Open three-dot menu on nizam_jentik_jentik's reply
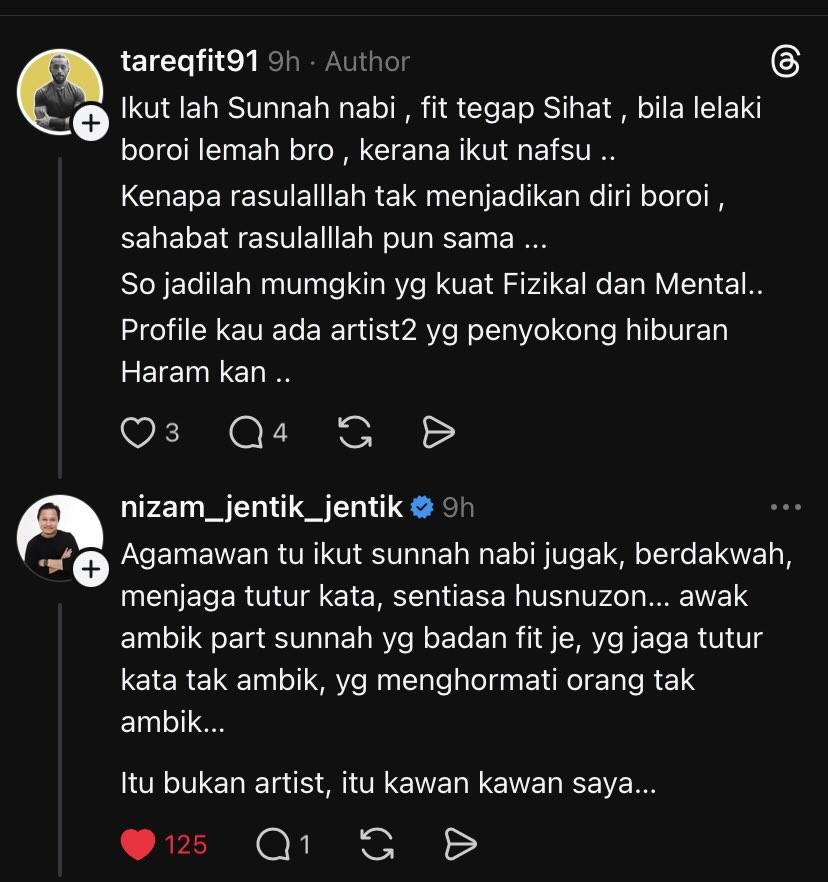The height and width of the screenshot is (882, 828). (x=786, y=508)
